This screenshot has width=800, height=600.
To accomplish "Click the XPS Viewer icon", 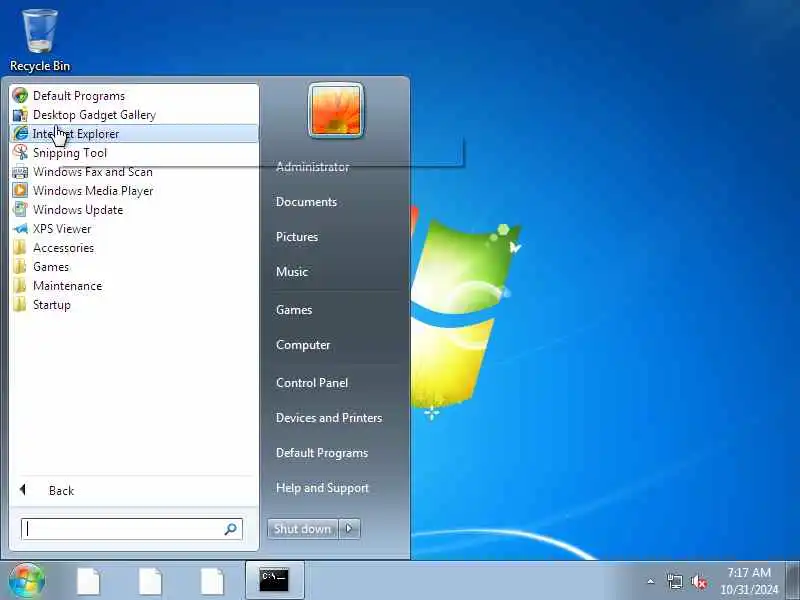I will pyautogui.click(x=20, y=229).
